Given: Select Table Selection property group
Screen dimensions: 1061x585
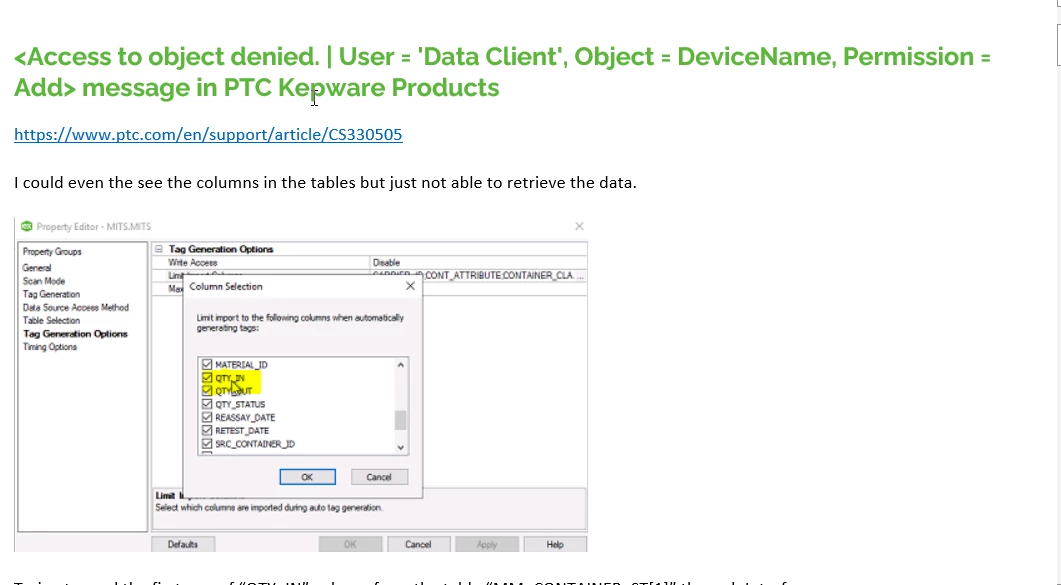Looking at the screenshot, I should coord(51,321).
